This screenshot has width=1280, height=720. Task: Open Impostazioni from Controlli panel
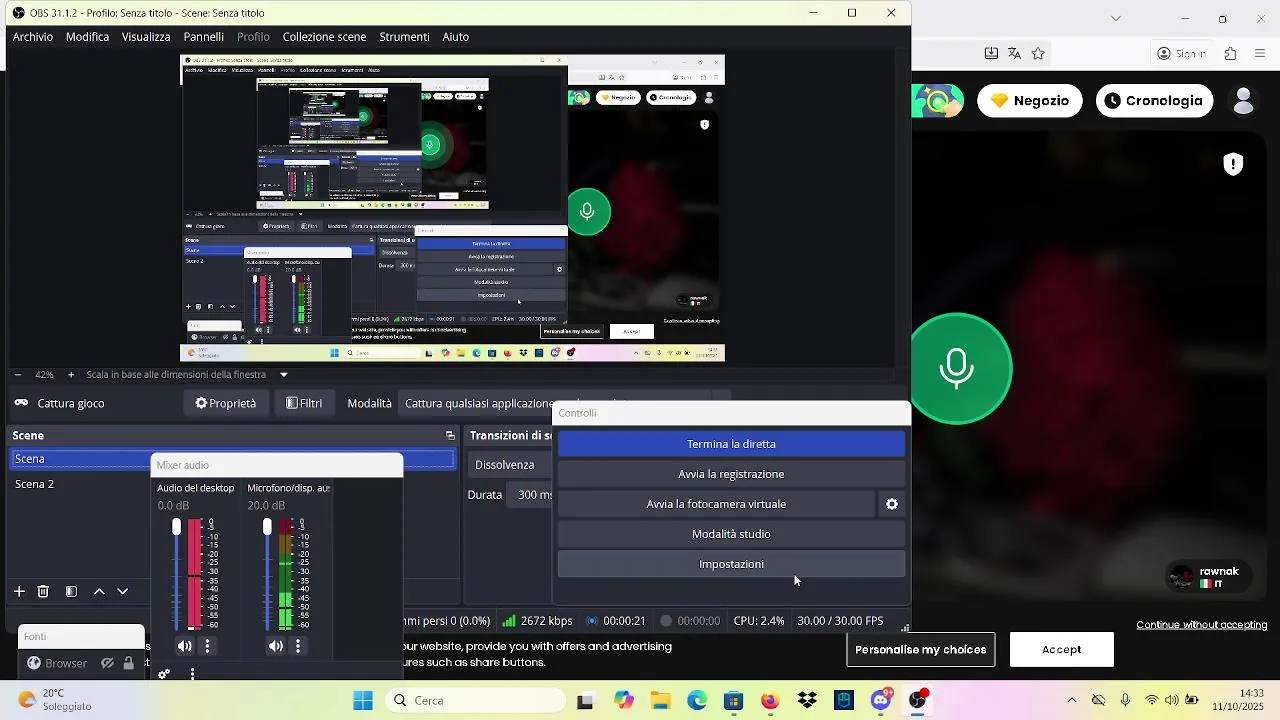731,564
